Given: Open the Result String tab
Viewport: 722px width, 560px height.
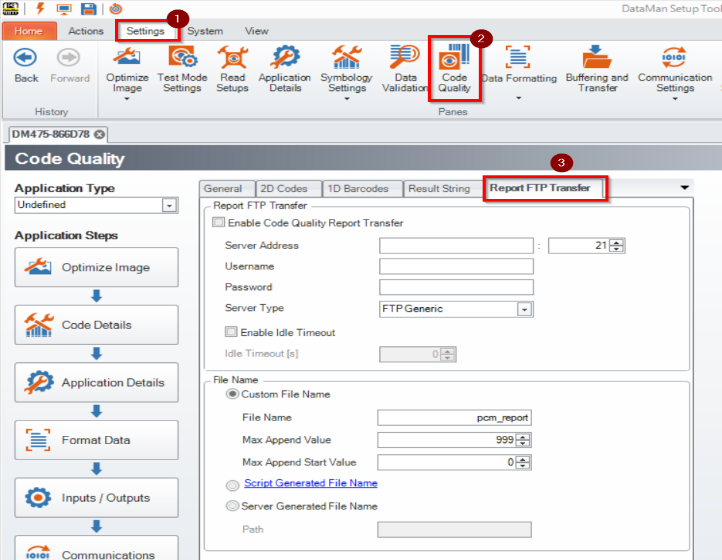Looking at the screenshot, I should [x=443, y=189].
